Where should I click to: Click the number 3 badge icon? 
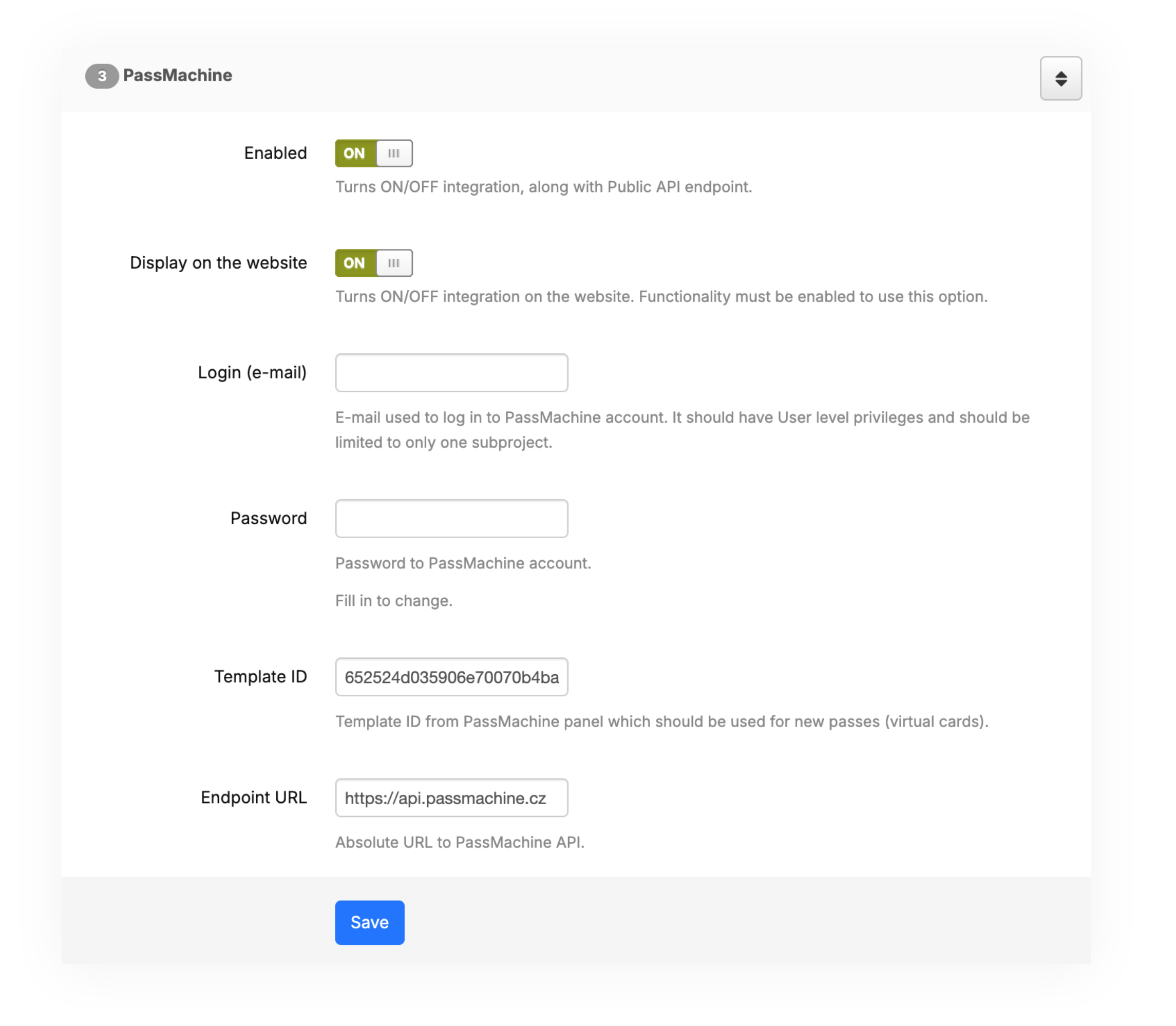pos(102,76)
